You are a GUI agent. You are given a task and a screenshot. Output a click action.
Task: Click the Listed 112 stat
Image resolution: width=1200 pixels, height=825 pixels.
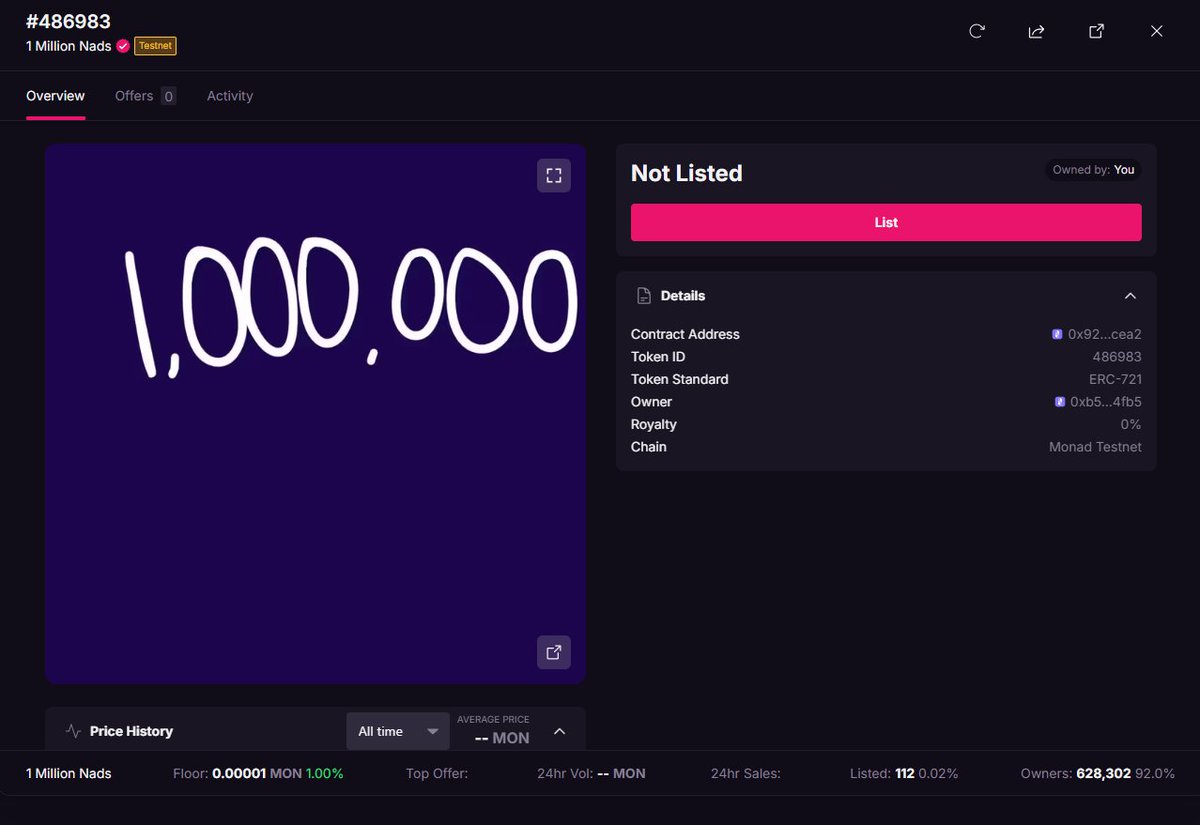(x=904, y=773)
